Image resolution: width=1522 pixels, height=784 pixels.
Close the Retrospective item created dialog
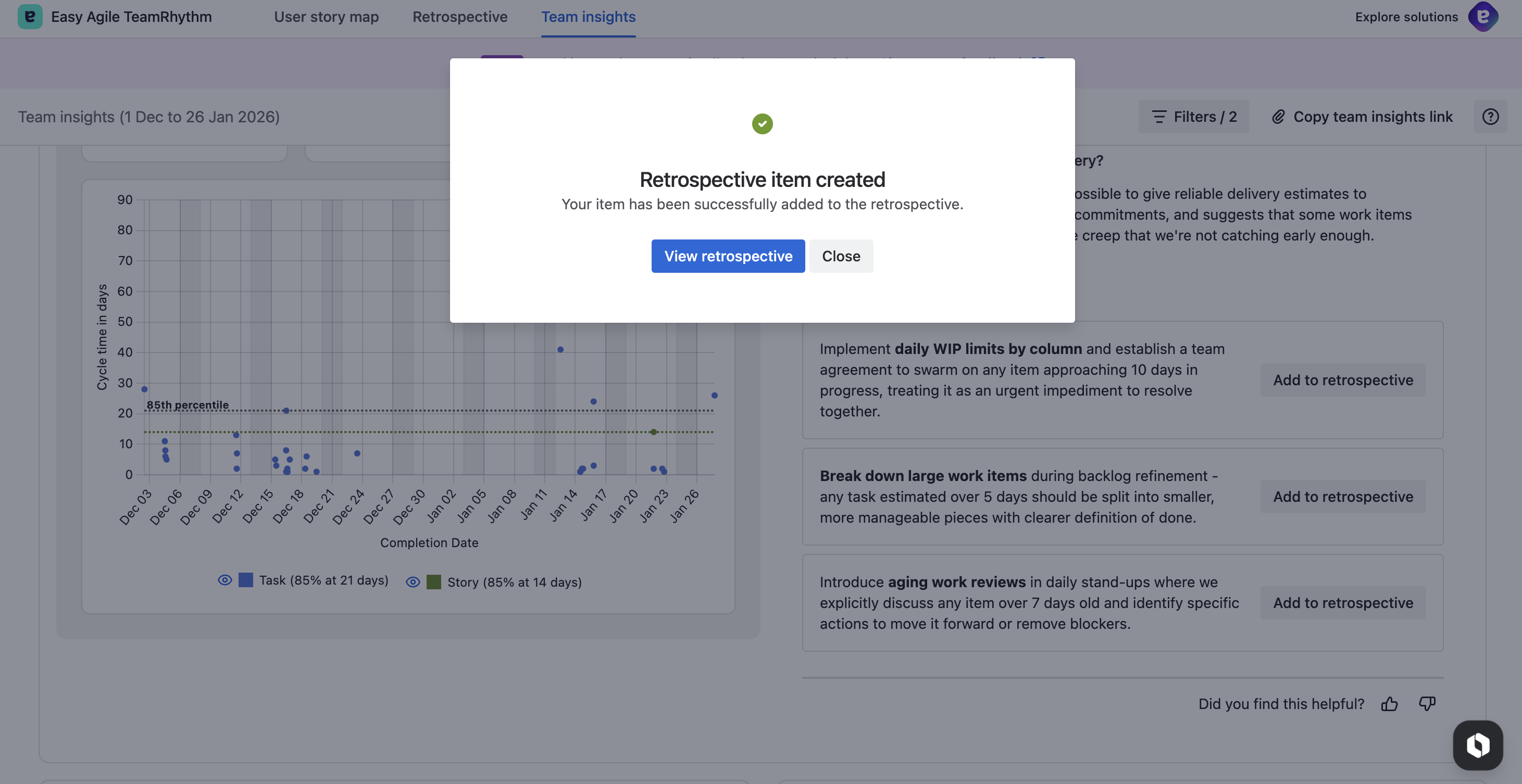click(841, 256)
